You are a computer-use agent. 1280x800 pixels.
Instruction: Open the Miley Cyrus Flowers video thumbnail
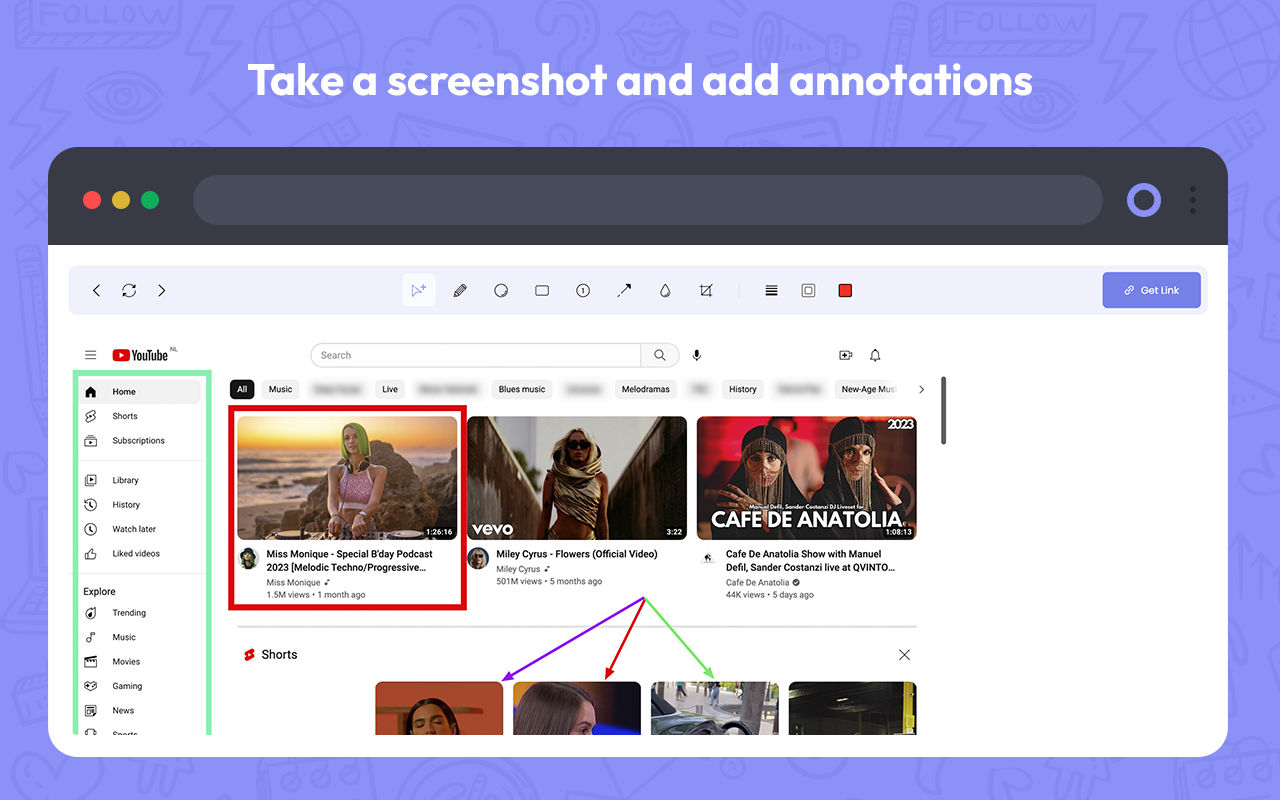(577, 478)
